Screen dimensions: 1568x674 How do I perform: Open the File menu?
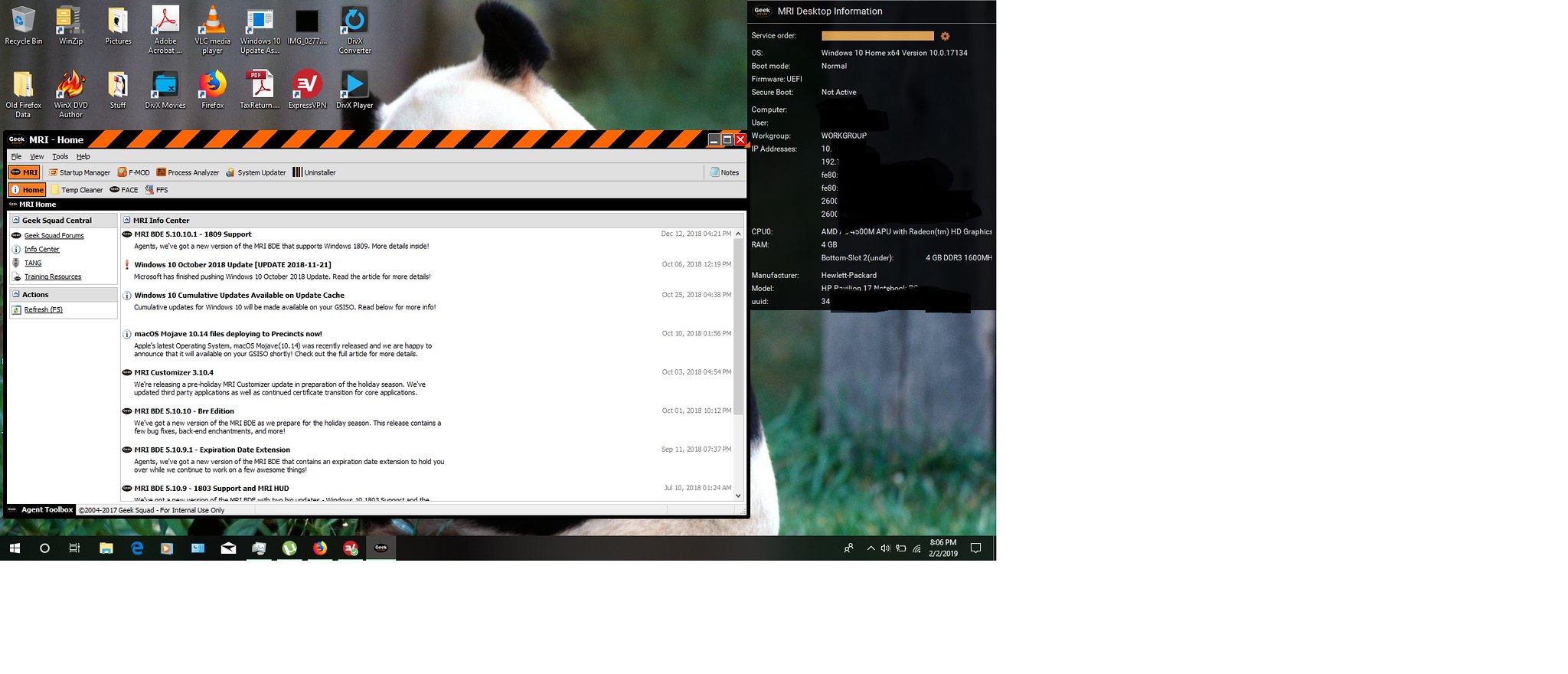(16, 156)
